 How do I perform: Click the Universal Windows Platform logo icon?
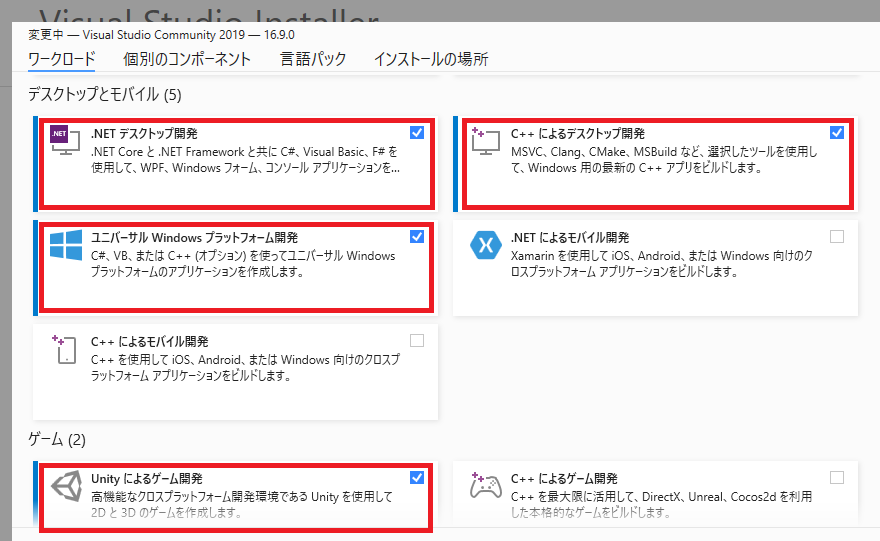(65, 248)
